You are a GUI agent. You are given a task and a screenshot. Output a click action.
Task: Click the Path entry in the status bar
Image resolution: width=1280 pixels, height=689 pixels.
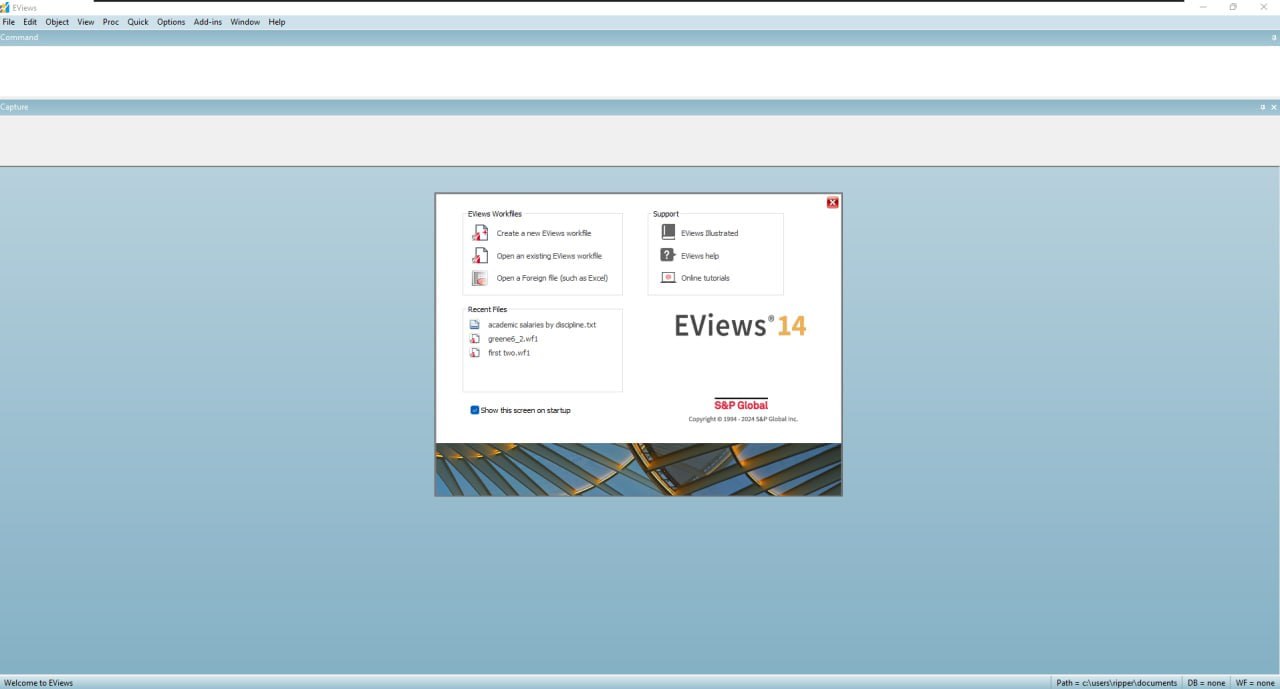point(1117,683)
